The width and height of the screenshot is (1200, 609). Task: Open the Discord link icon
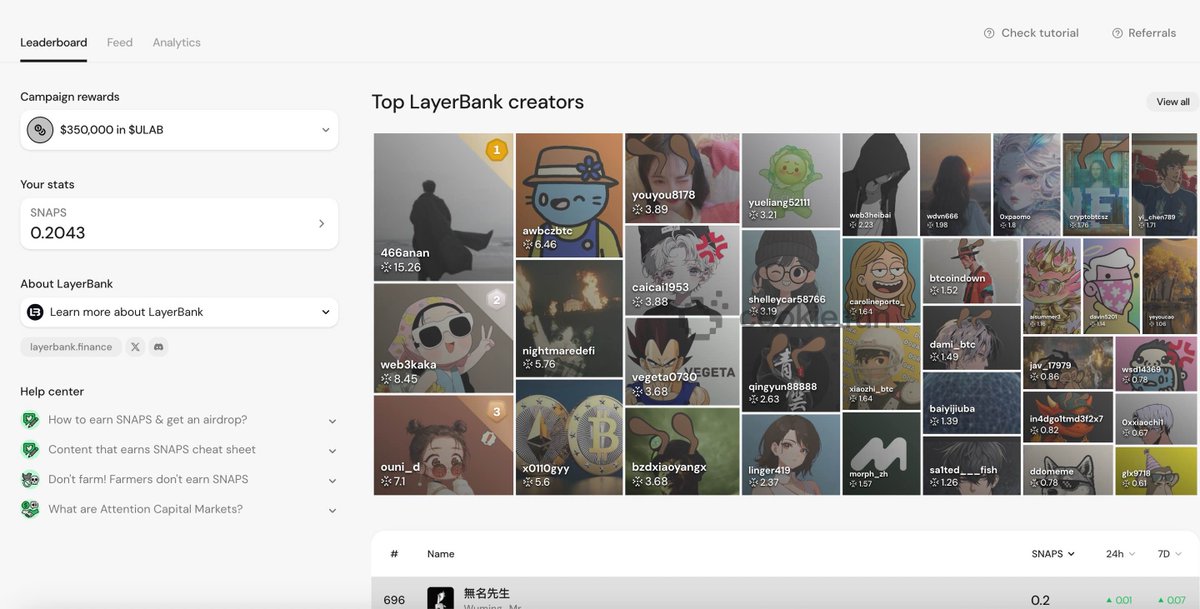tap(158, 347)
